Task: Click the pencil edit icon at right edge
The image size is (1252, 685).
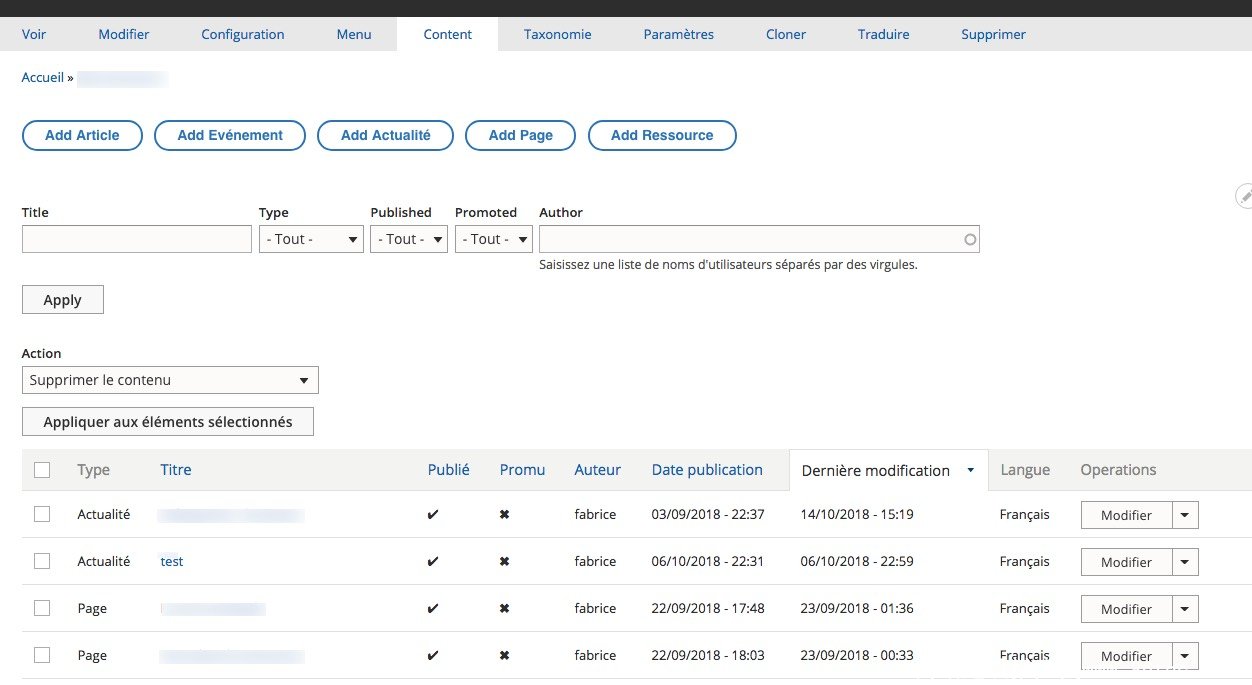Action: point(1244,196)
